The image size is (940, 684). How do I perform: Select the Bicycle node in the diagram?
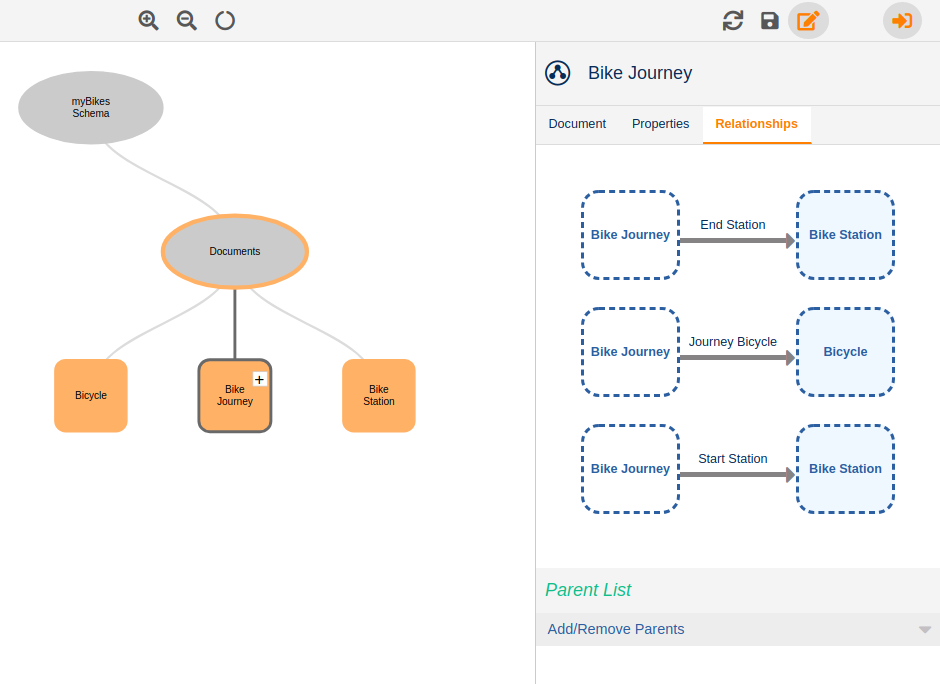pos(90,395)
